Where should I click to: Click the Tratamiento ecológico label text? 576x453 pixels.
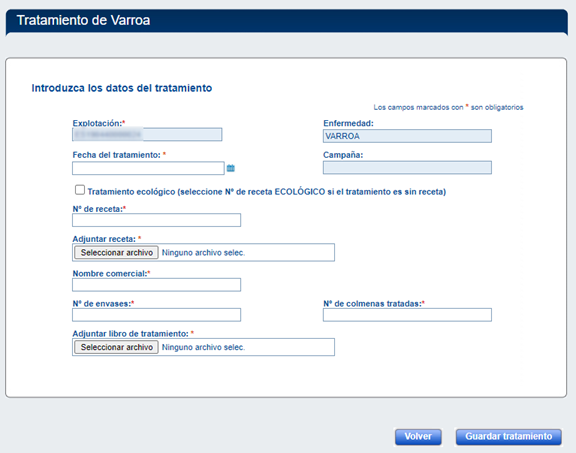(267, 192)
